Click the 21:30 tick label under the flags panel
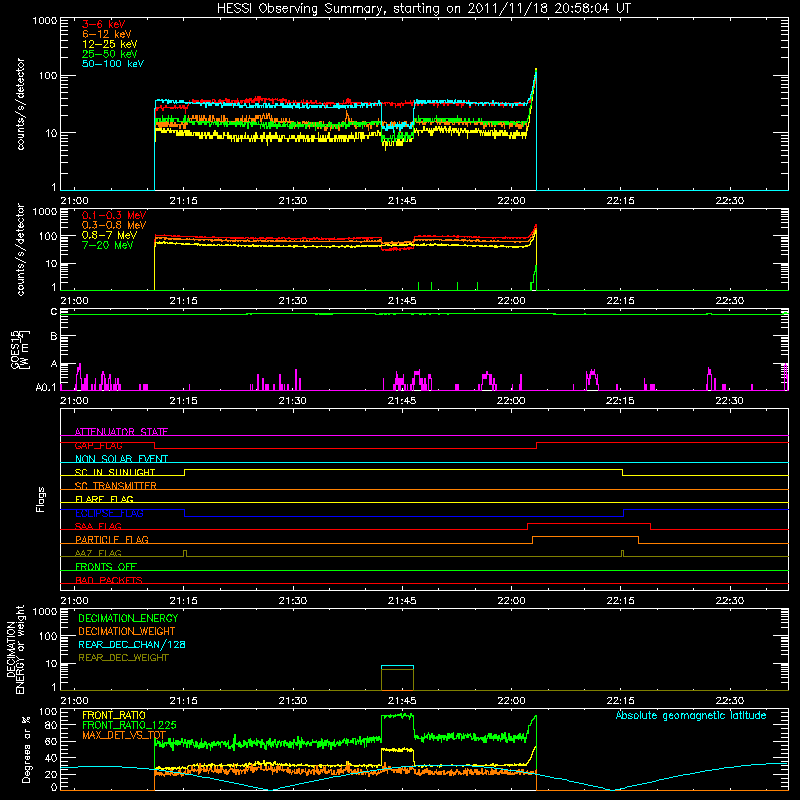The image size is (800, 800). [293, 601]
